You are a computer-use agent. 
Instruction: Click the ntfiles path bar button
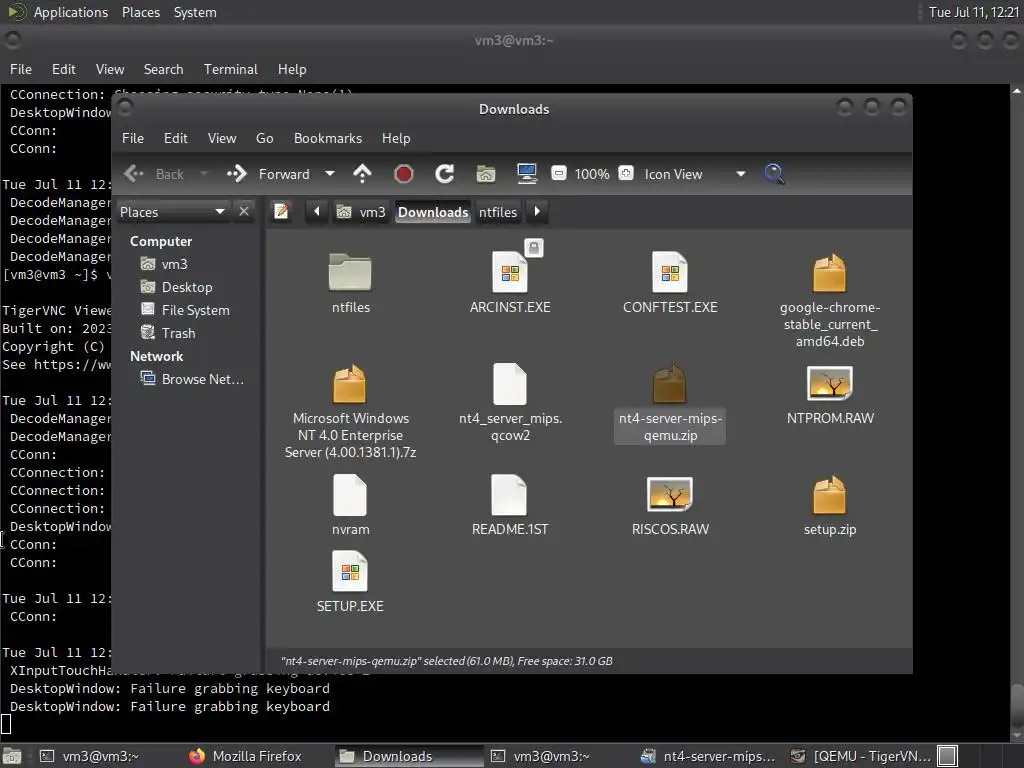498,212
